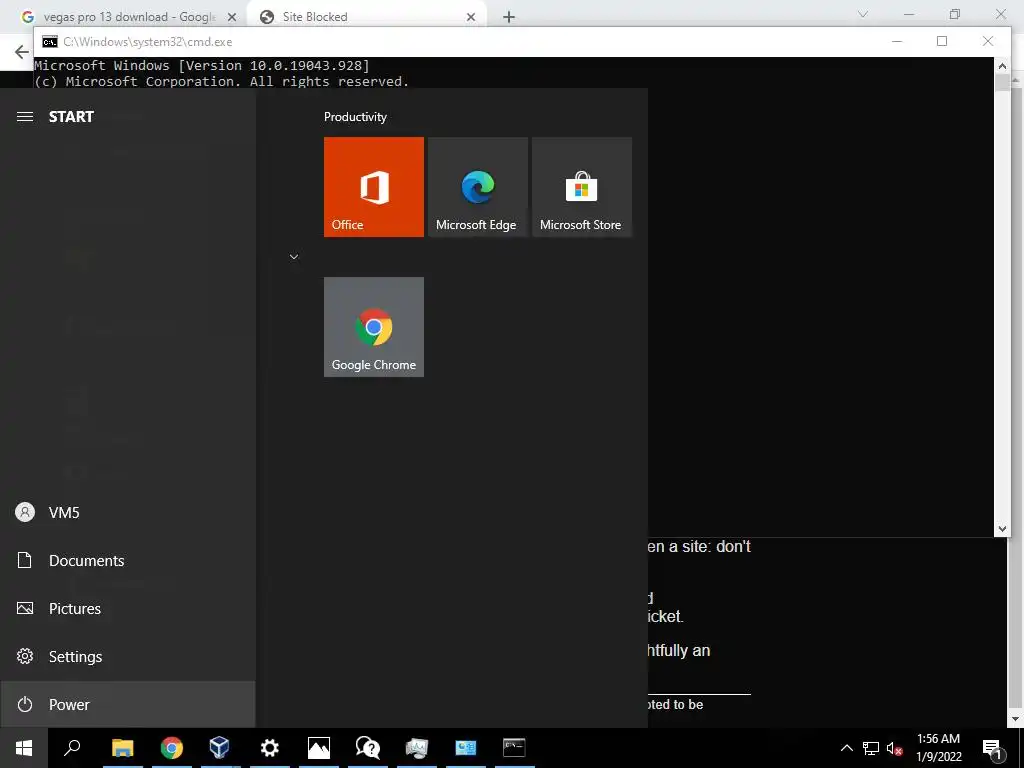
Task: Open a new Chrome tab
Action: click(509, 17)
